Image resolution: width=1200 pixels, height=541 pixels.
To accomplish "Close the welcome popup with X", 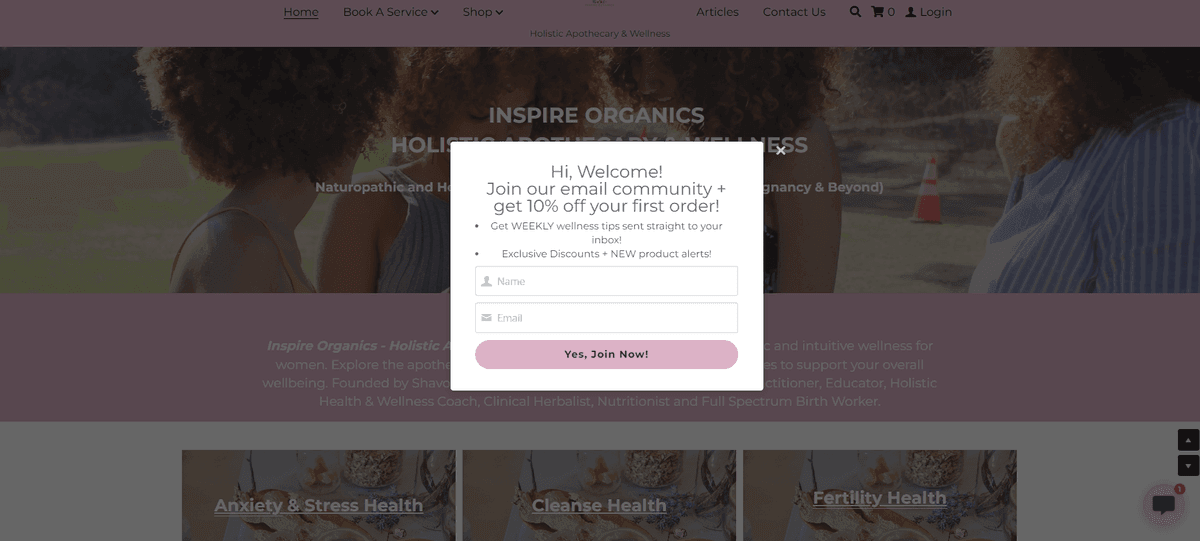I will click(x=781, y=151).
